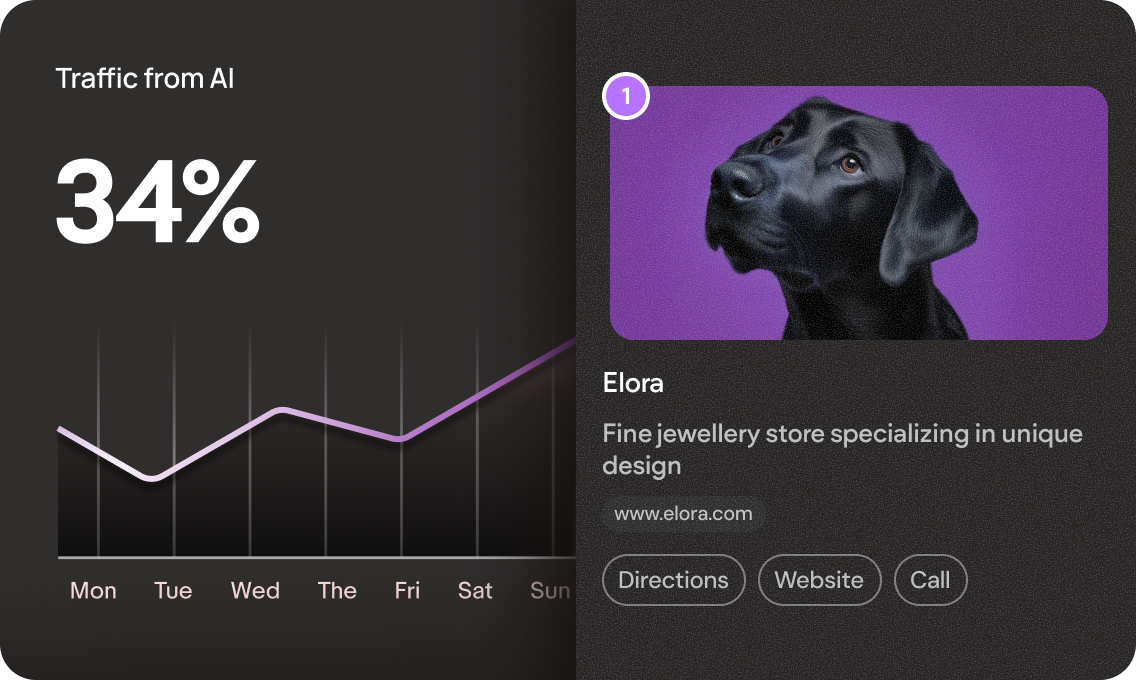Open the Directions button
Viewport: 1136px width, 680px height.
point(674,580)
